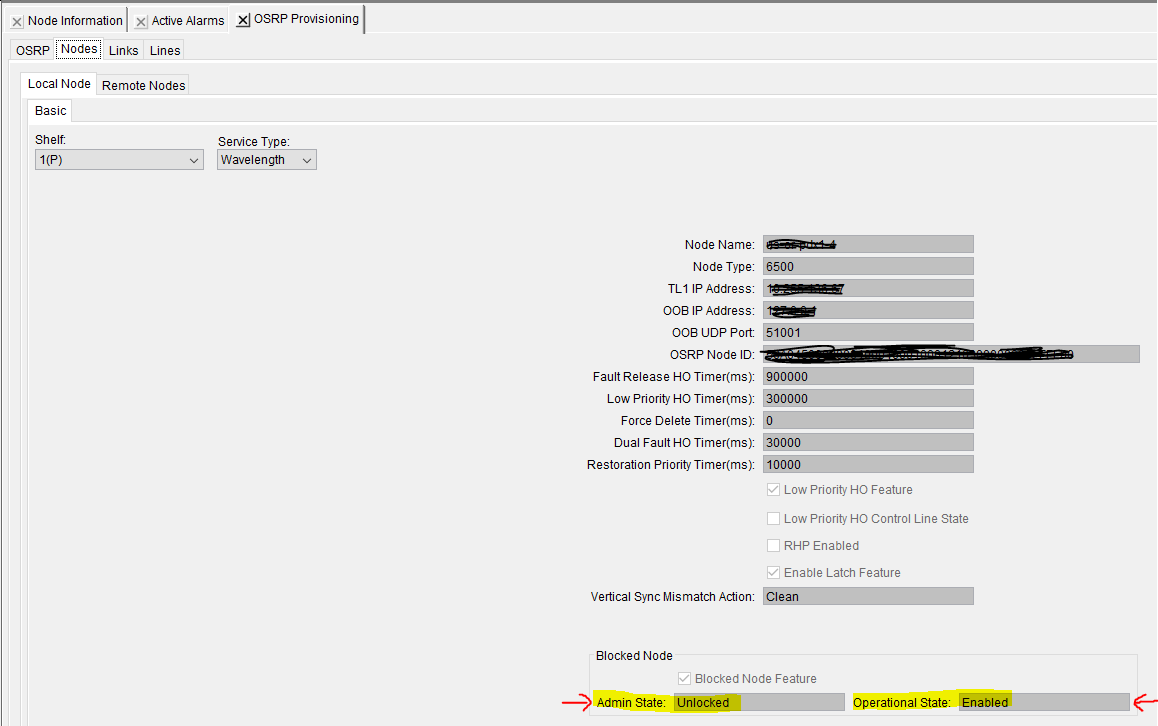Click the Basic tab
Viewport: 1158px width, 726px height.
click(x=50, y=111)
